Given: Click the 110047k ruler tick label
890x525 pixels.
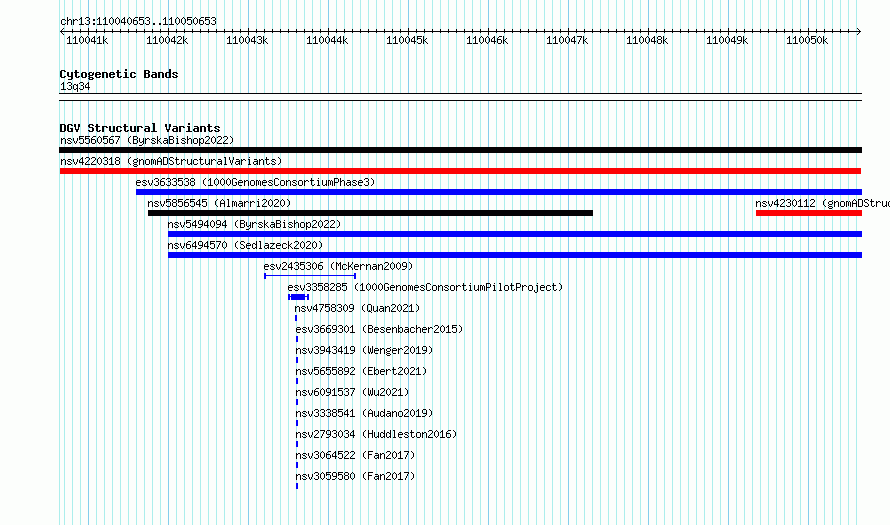Looking at the screenshot, I should [x=567, y=40].
